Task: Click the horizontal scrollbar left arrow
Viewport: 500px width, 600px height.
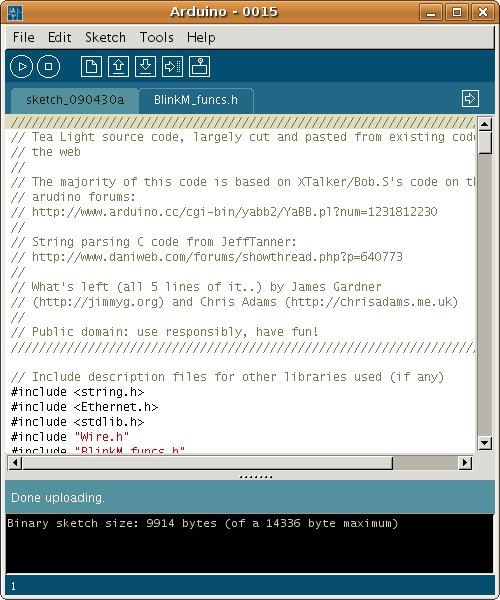Action: [x=15, y=463]
